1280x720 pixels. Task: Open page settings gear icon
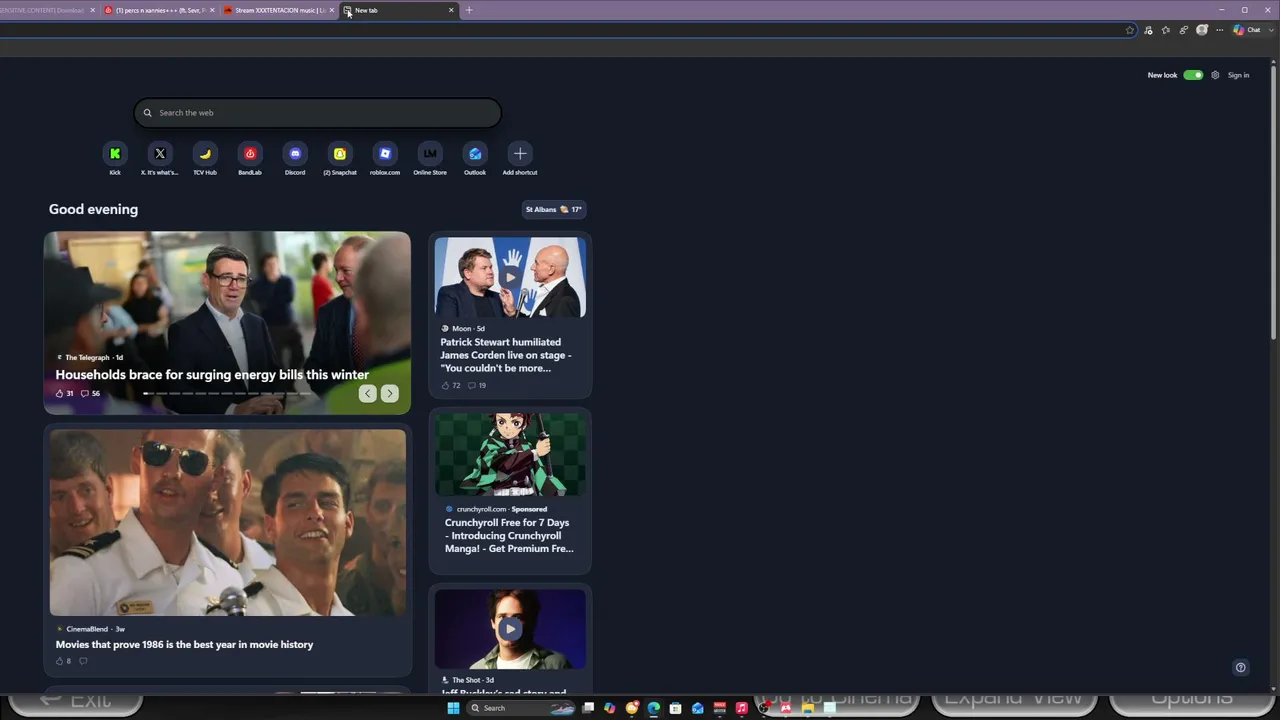coord(1215,75)
